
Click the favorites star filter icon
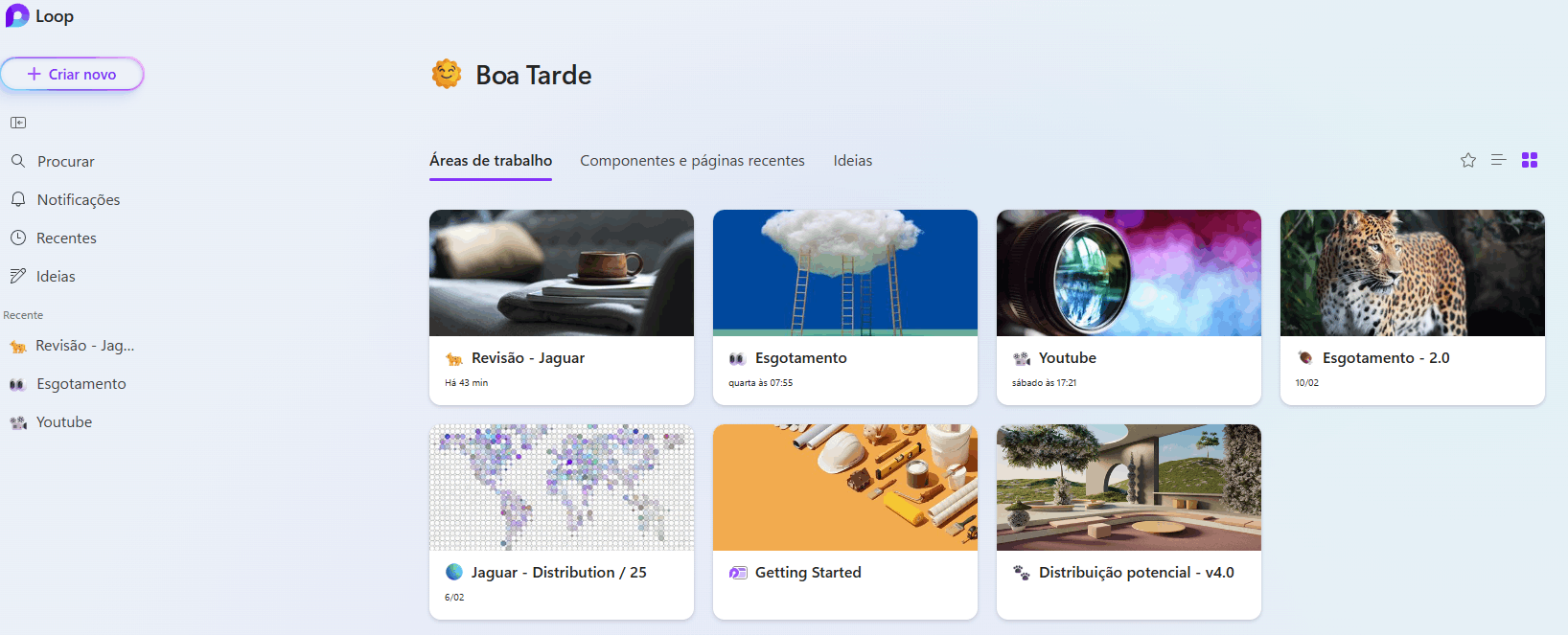coord(1468,160)
